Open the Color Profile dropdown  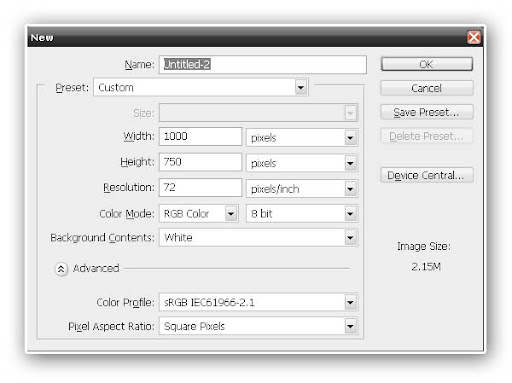[258, 302]
